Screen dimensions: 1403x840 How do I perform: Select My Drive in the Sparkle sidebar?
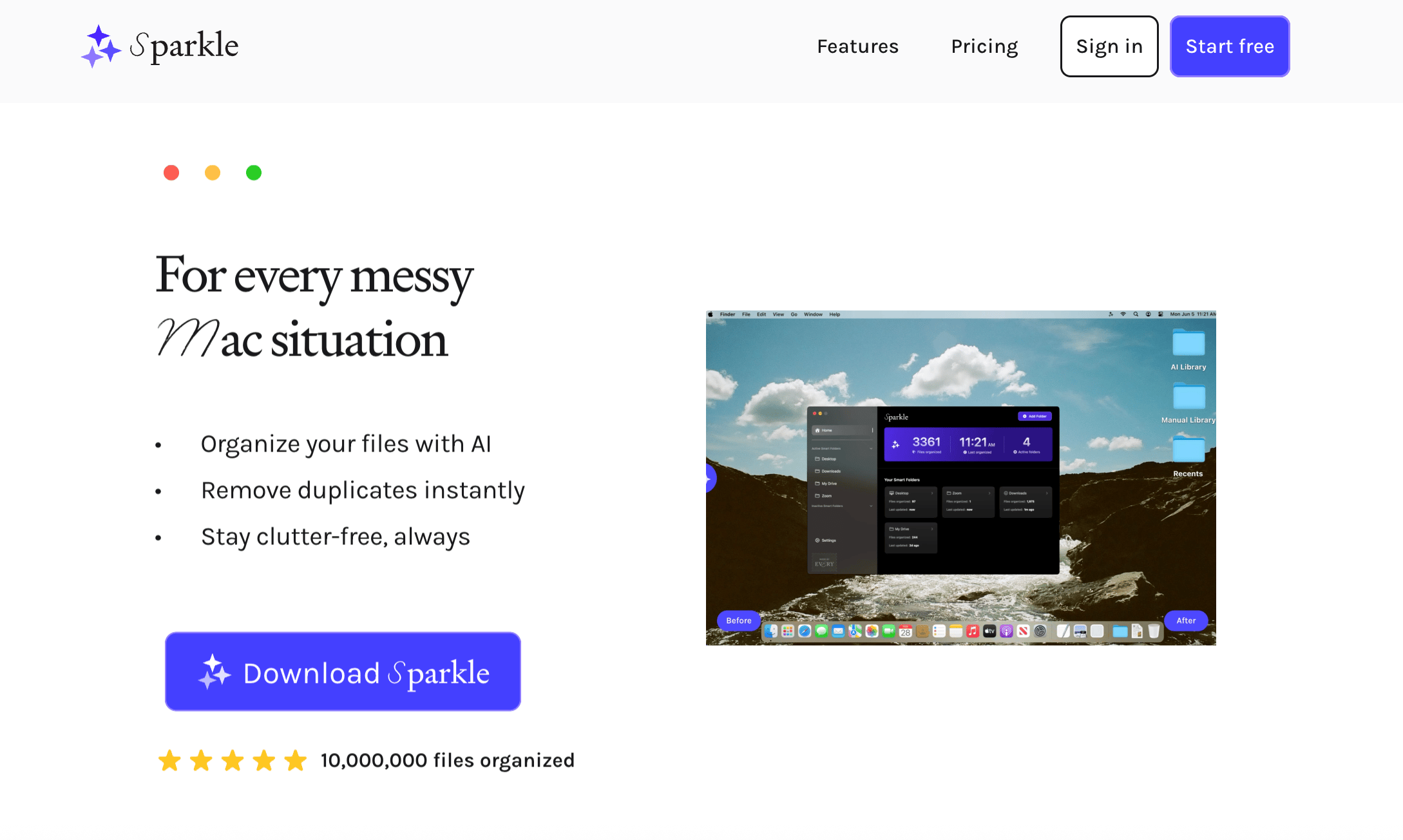point(826,483)
